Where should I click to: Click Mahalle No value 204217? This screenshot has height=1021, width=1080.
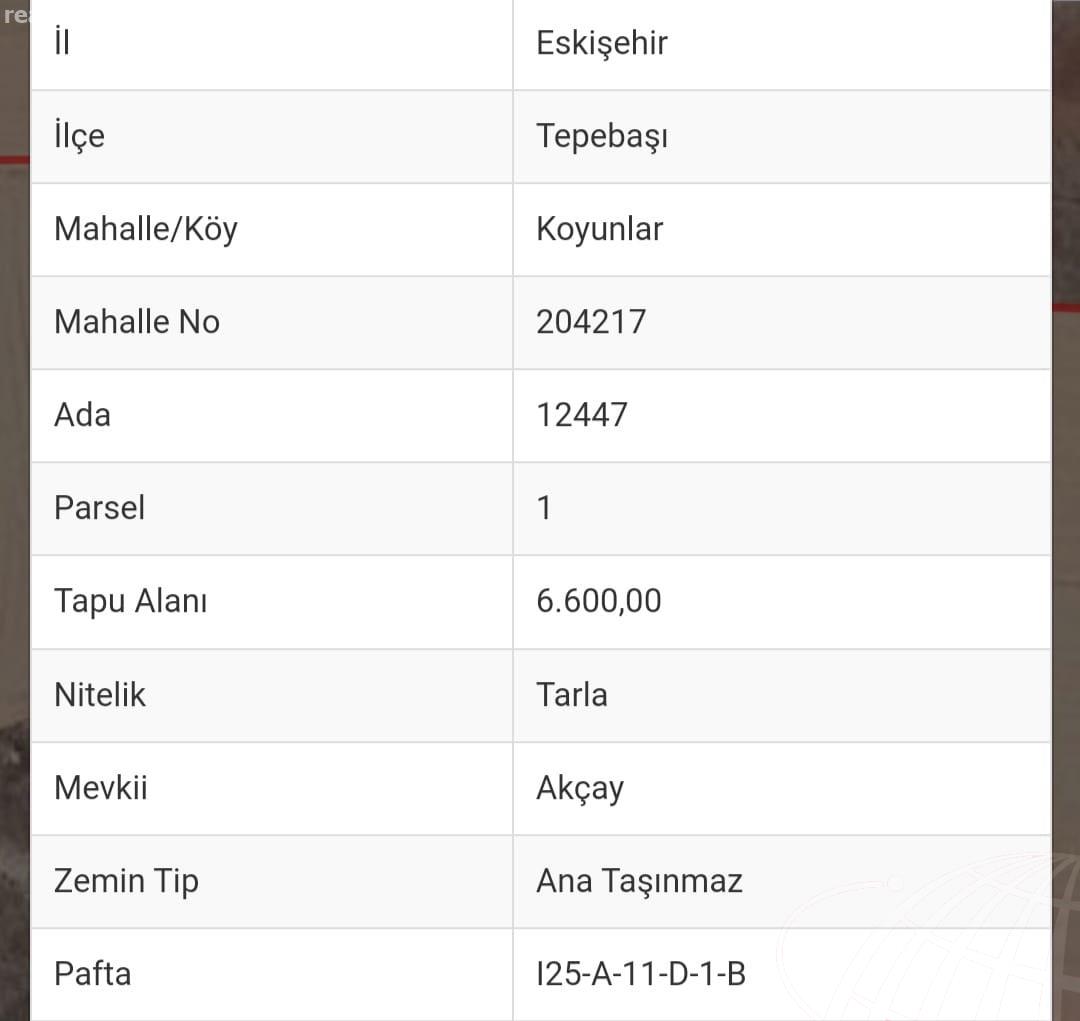pos(591,322)
